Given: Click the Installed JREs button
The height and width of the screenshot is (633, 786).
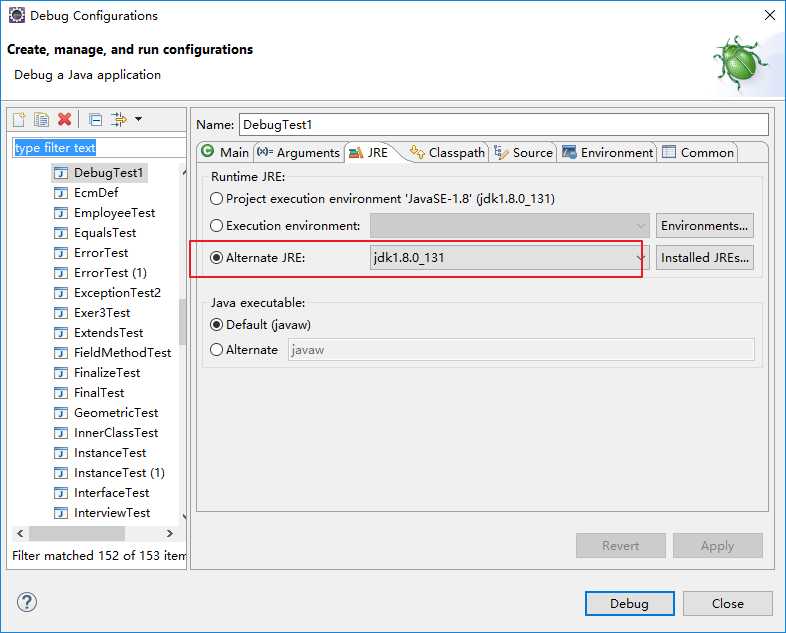Looking at the screenshot, I should tap(704, 258).
